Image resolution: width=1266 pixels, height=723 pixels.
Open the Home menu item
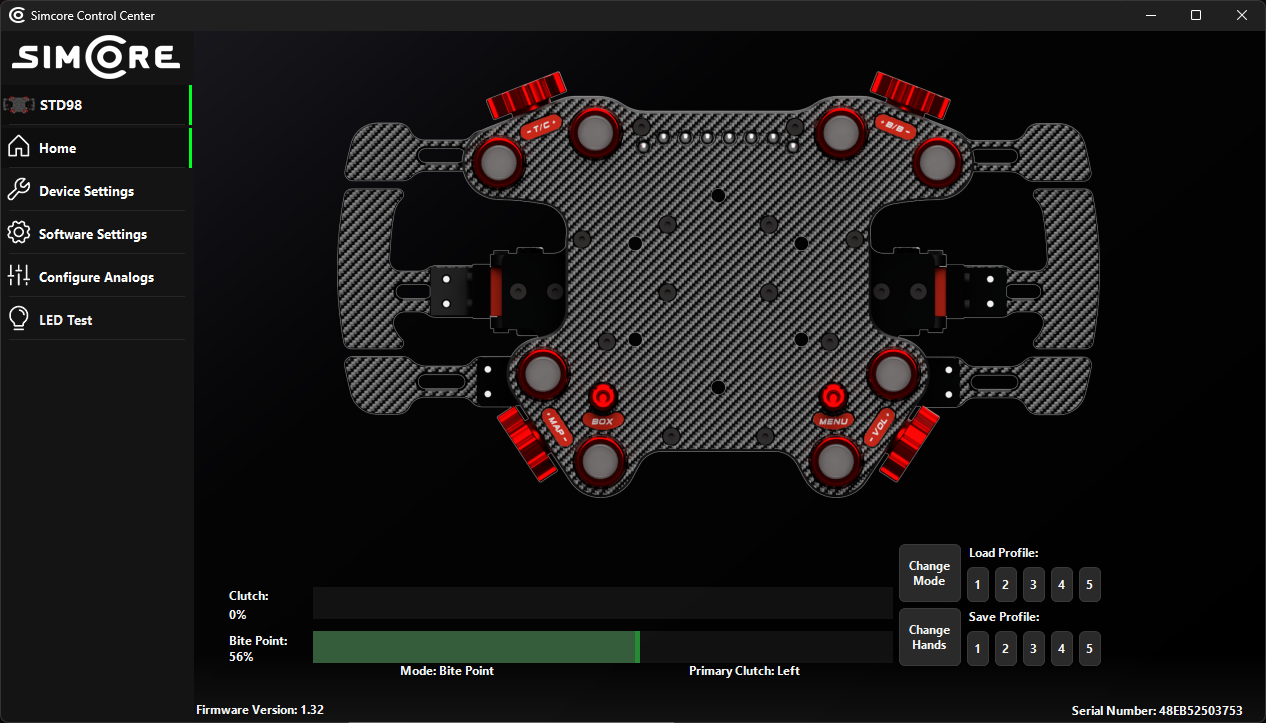(97, 148)
